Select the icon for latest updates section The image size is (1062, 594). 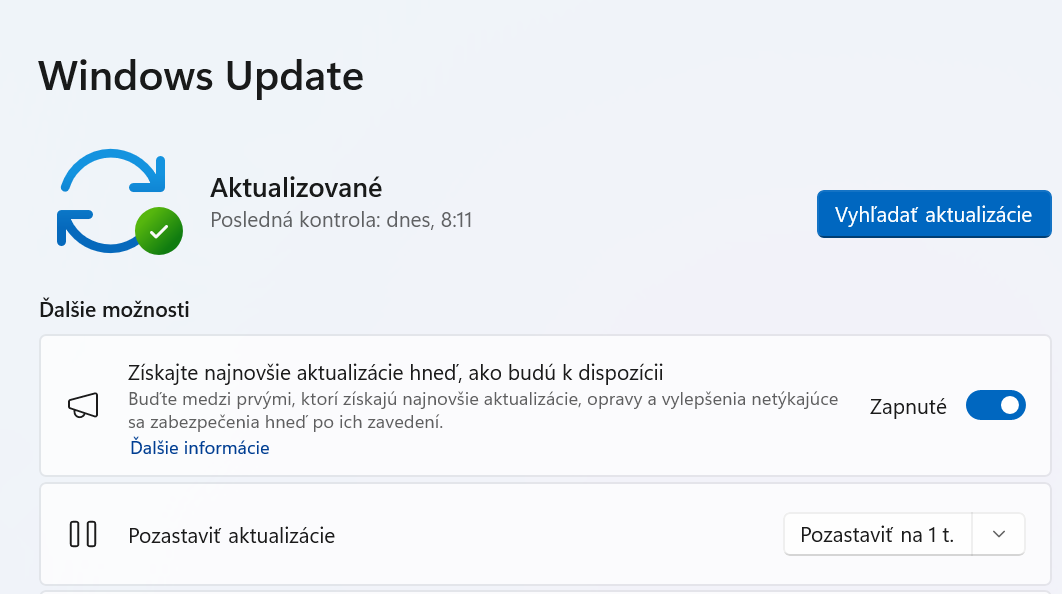click(x=83, y=404)
